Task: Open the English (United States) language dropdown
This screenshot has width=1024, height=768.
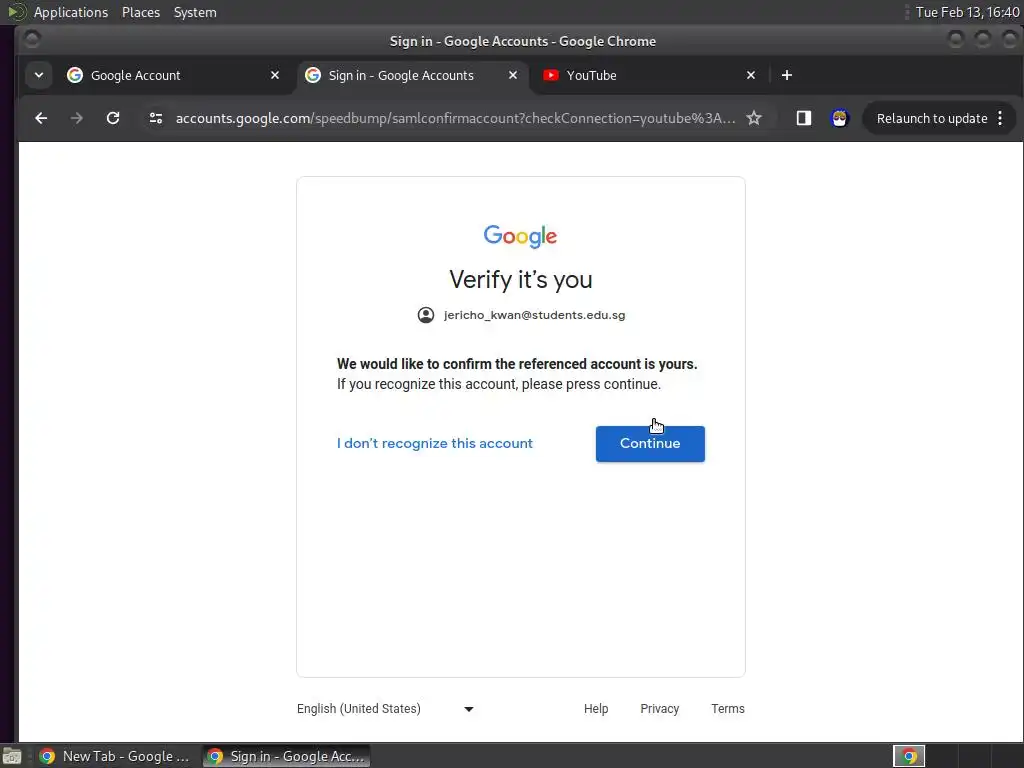Action: tap(385, 709)
